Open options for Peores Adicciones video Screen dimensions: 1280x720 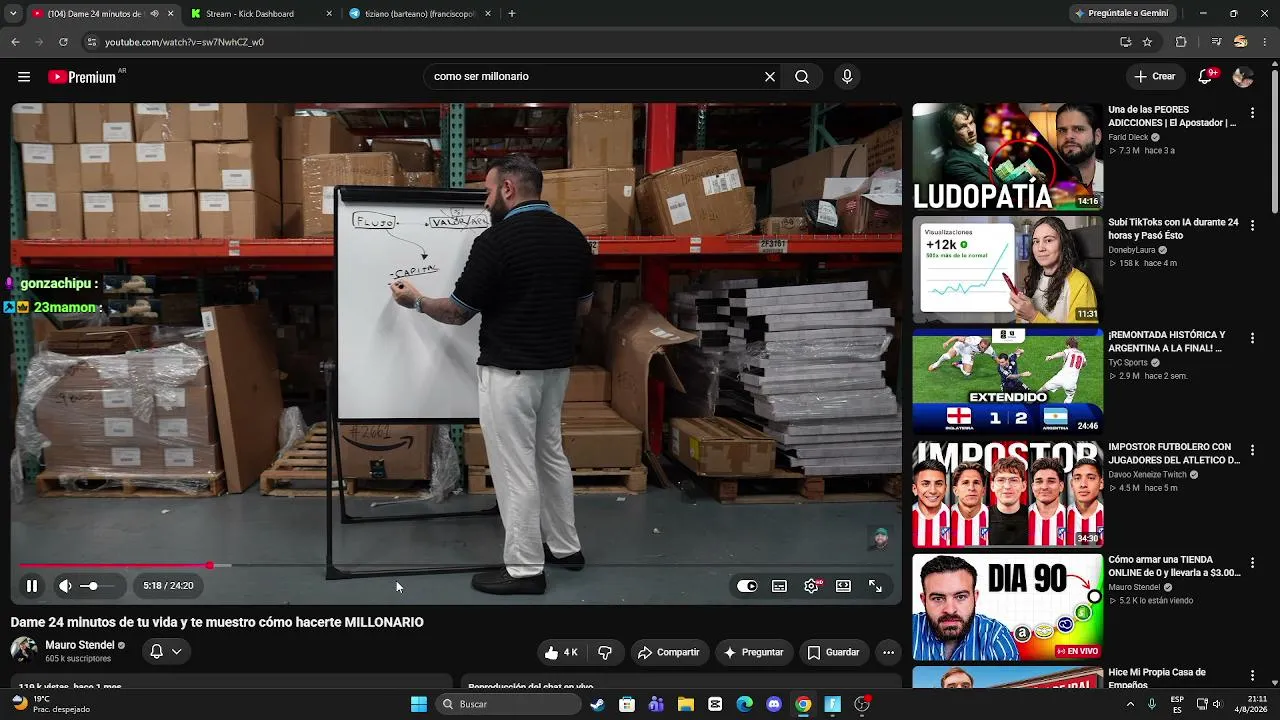pyautogui.click(x=1252, y=114)
